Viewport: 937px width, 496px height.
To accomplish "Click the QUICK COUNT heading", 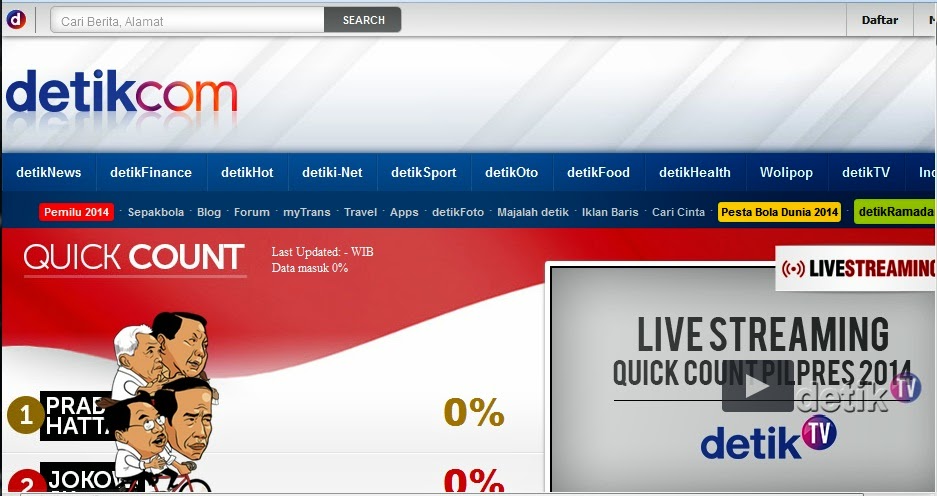I will coord(134,258).
